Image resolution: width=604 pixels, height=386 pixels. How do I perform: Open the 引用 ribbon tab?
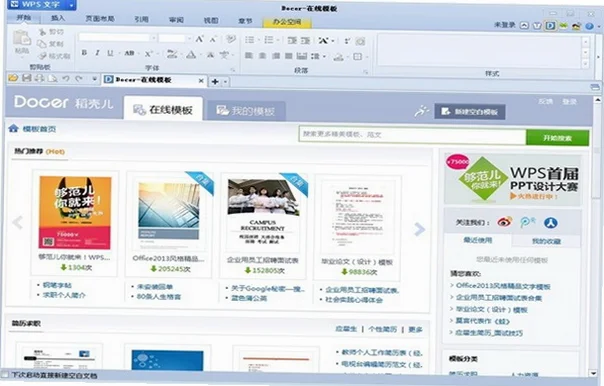141,19
